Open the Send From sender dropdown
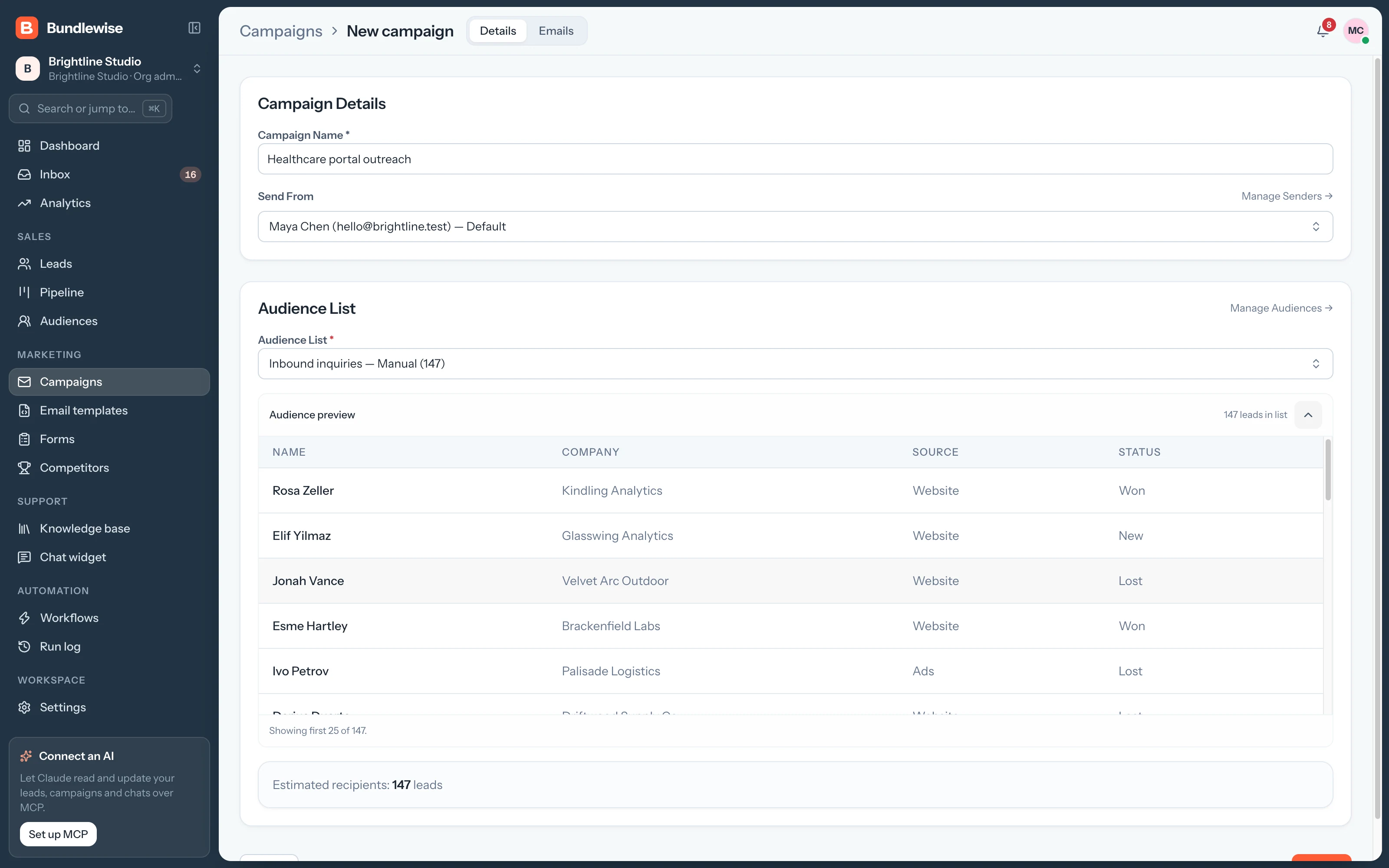1389x868 pixels. pos(795,227)
